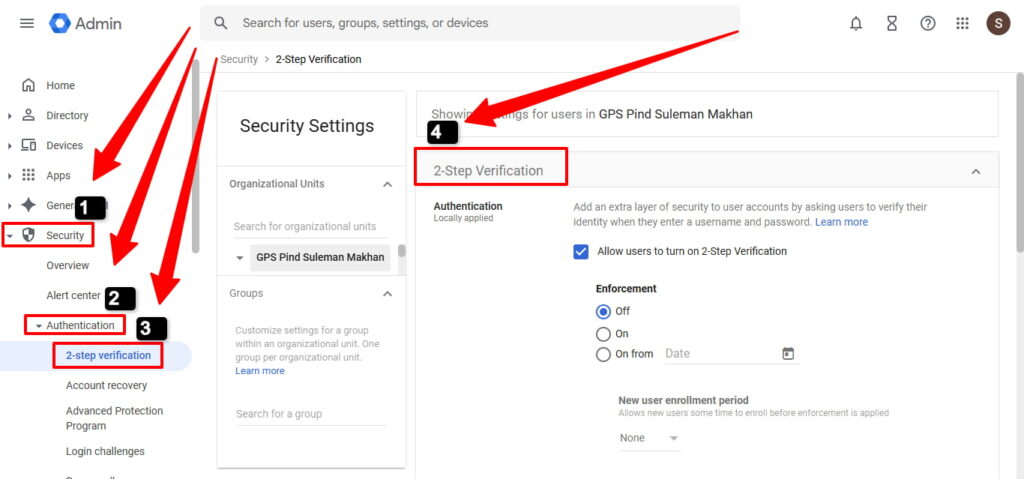
Task: Open the account avatar profile icon
Action: coord(998,23)
